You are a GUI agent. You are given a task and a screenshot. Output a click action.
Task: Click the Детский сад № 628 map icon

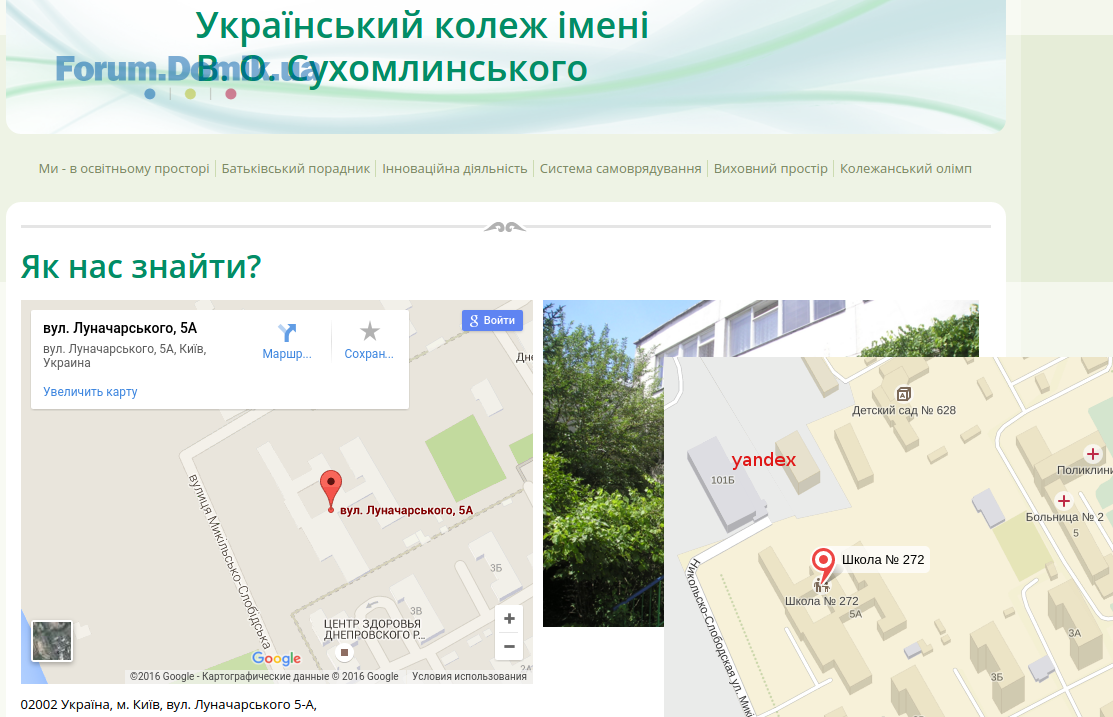tap(904, 394)
